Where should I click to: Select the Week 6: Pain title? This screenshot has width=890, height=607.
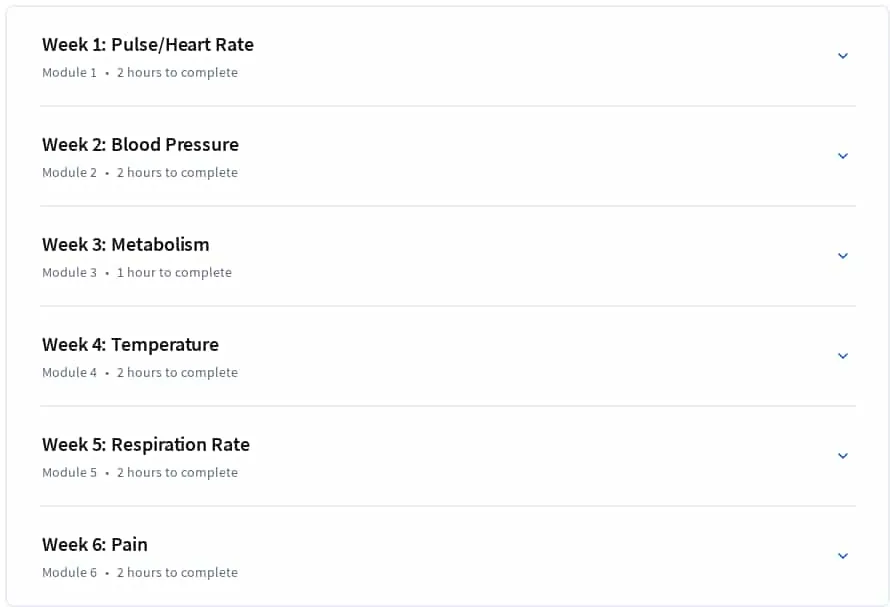(95, 544)
